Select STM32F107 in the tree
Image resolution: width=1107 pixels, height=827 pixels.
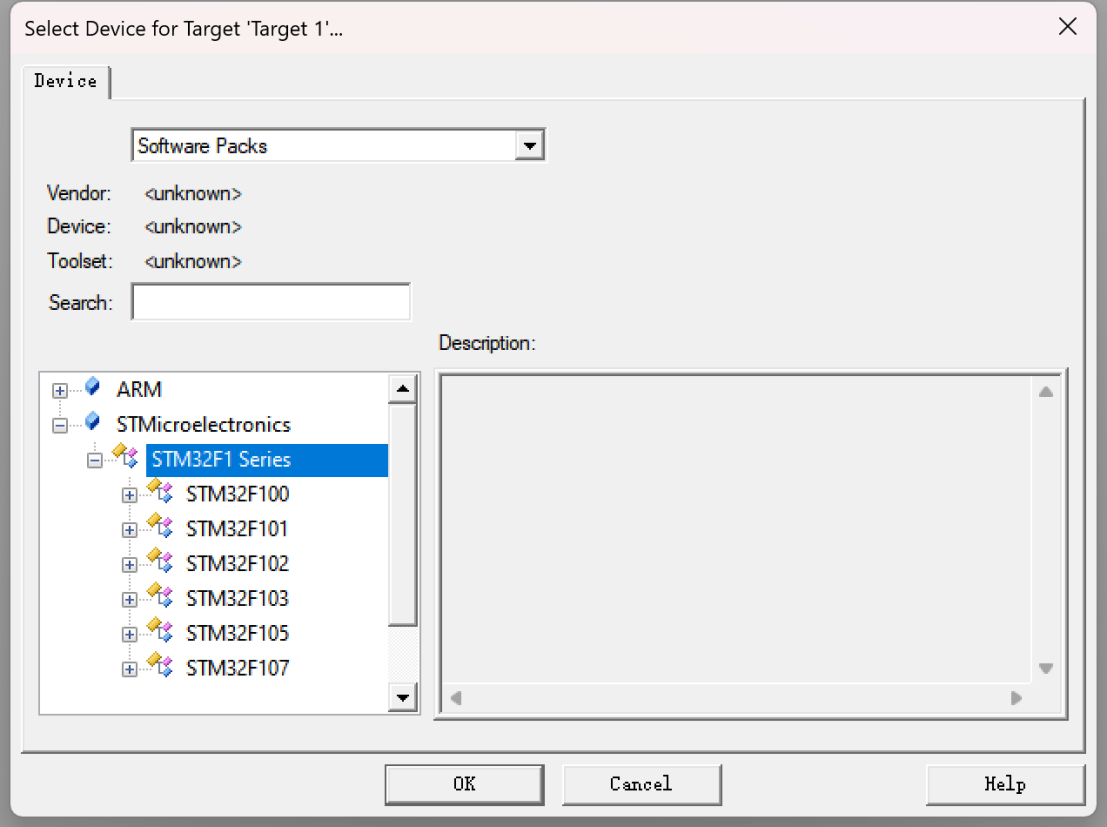[237, 668]
